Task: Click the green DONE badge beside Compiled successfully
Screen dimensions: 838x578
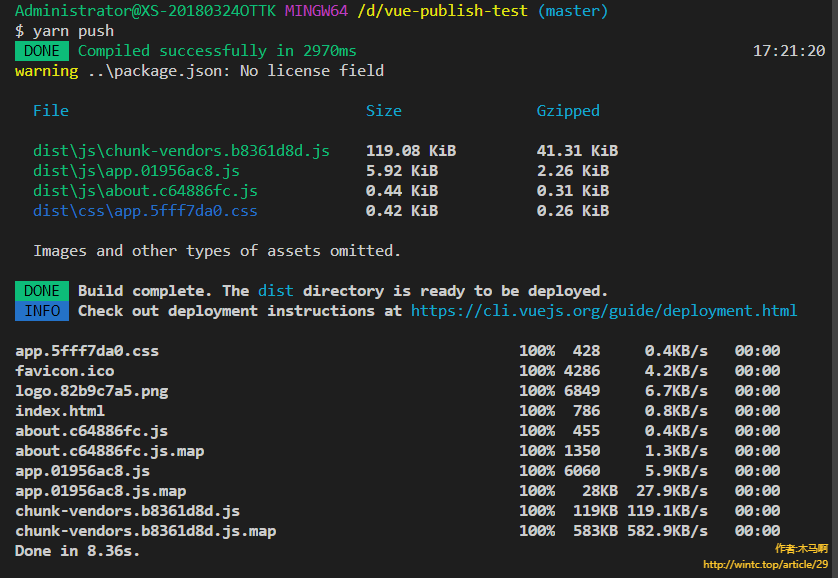Action: tap(42, 51)
